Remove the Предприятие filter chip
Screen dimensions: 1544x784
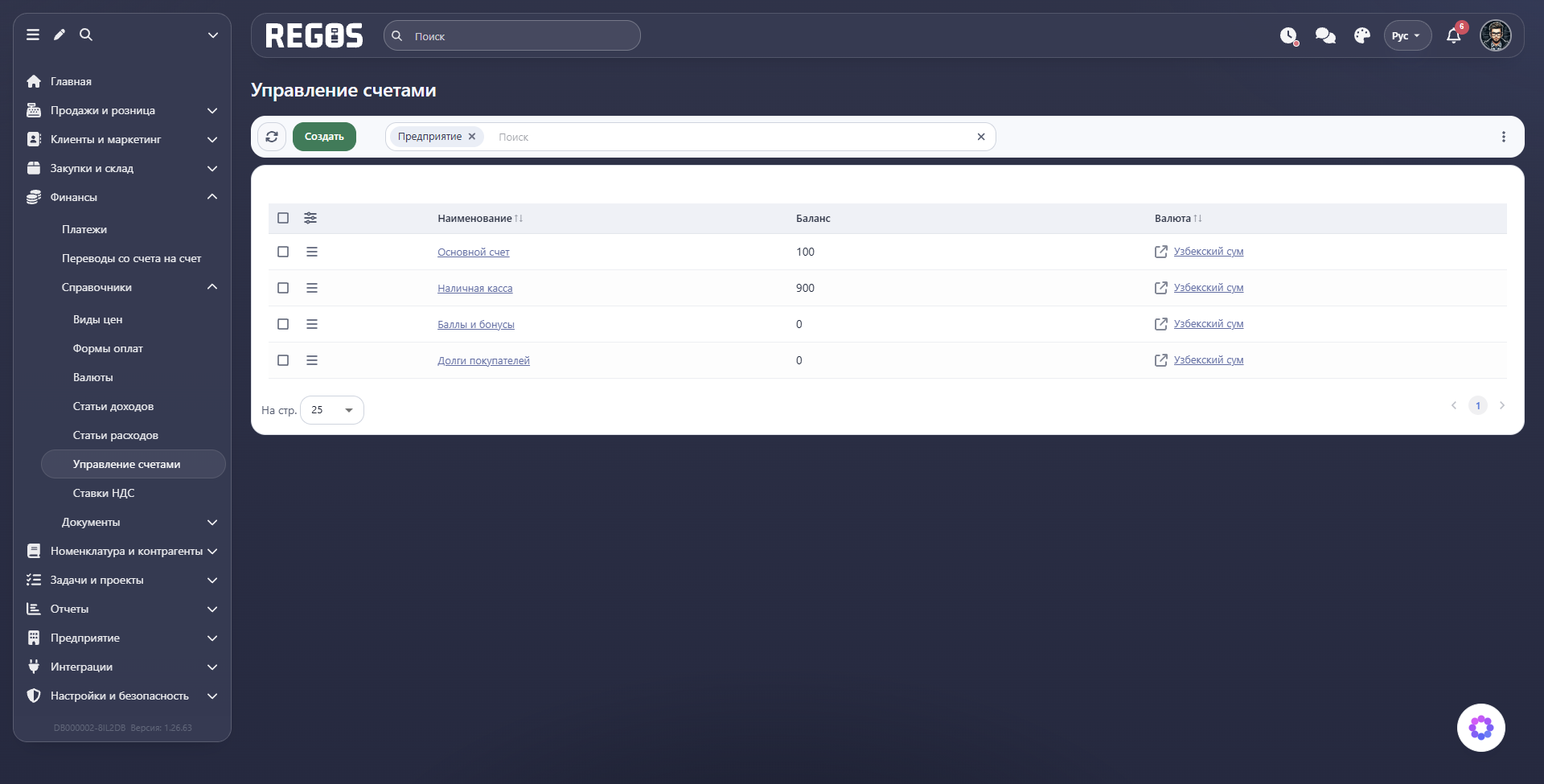[472, 137]
